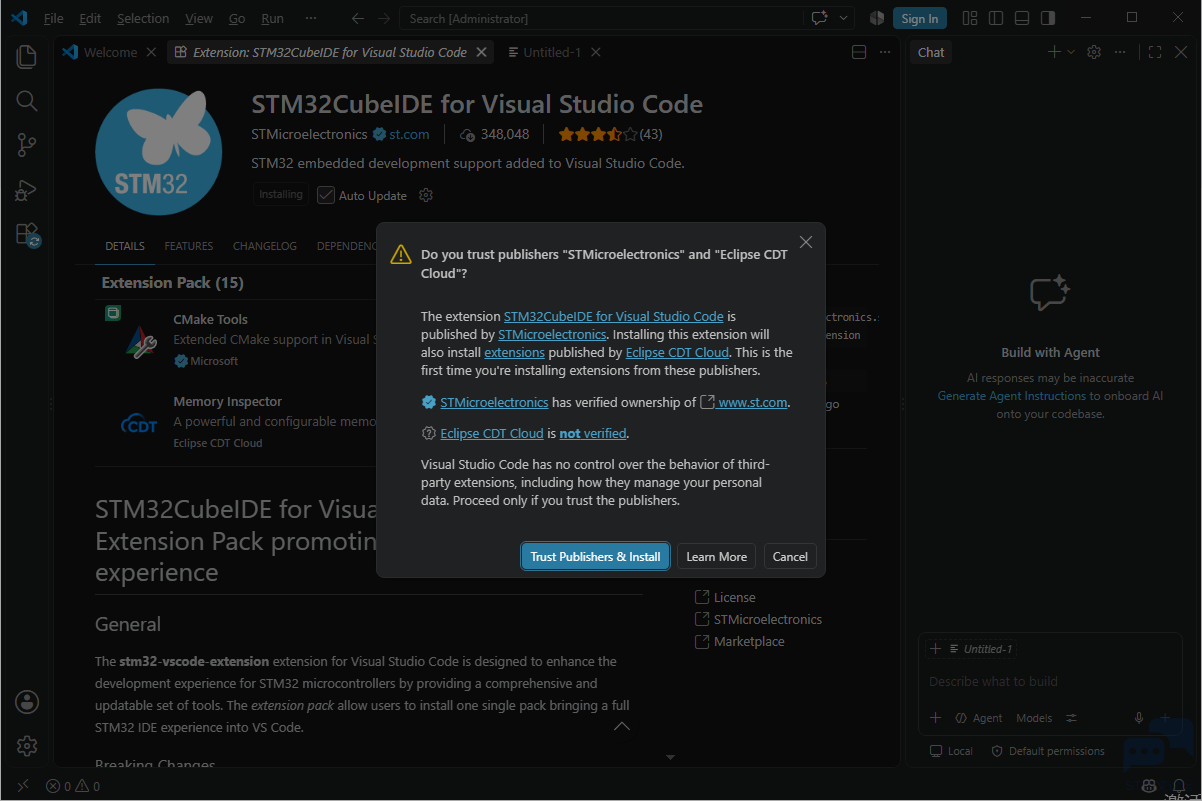This screenshot has width=1202, height=801.
Task: Expand new chat dropdown chevron
Action: pyautogui.click(x=1071, y=52)
